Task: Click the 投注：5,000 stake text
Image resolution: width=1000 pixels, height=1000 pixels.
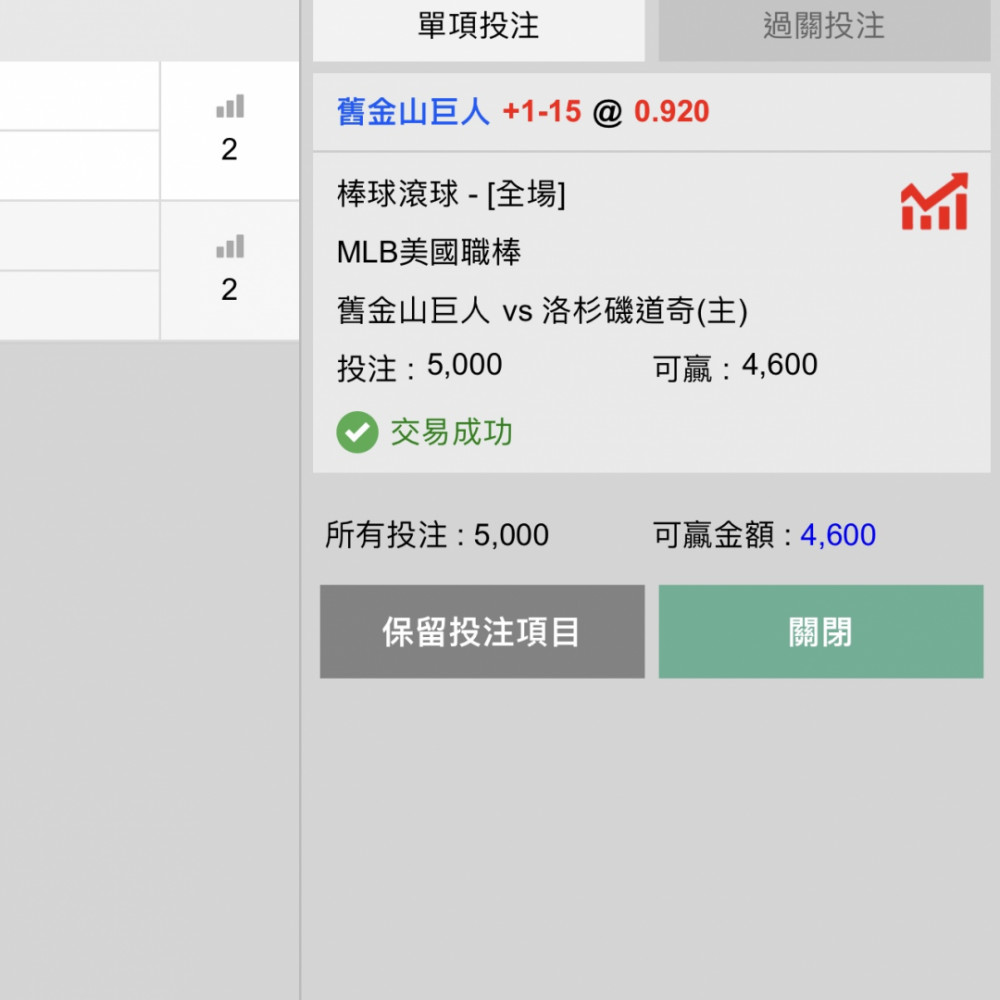Action: (420, 367)
